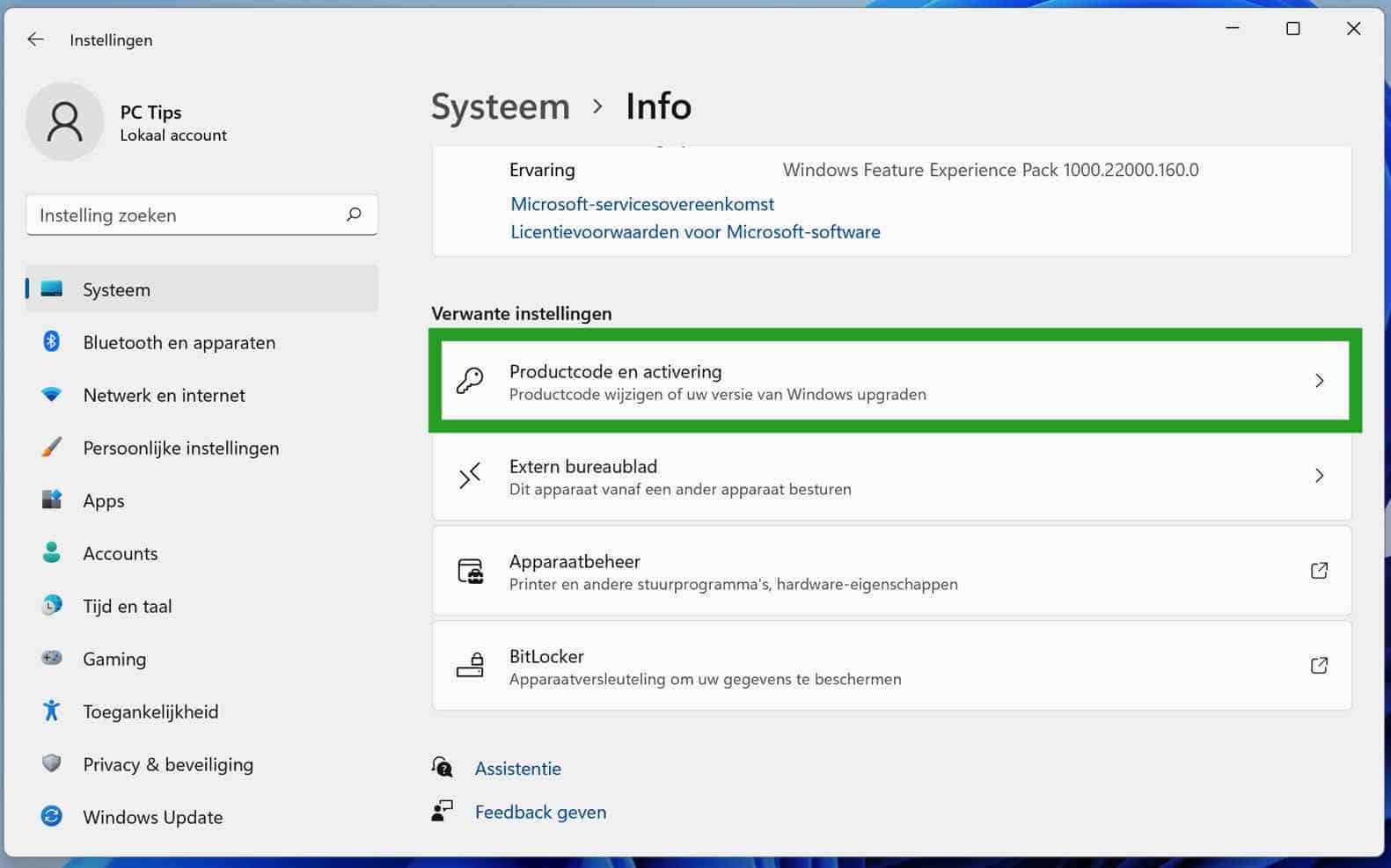Click the Info breadcrumb title
This screenshot has height=868, width=1391.
659,106
